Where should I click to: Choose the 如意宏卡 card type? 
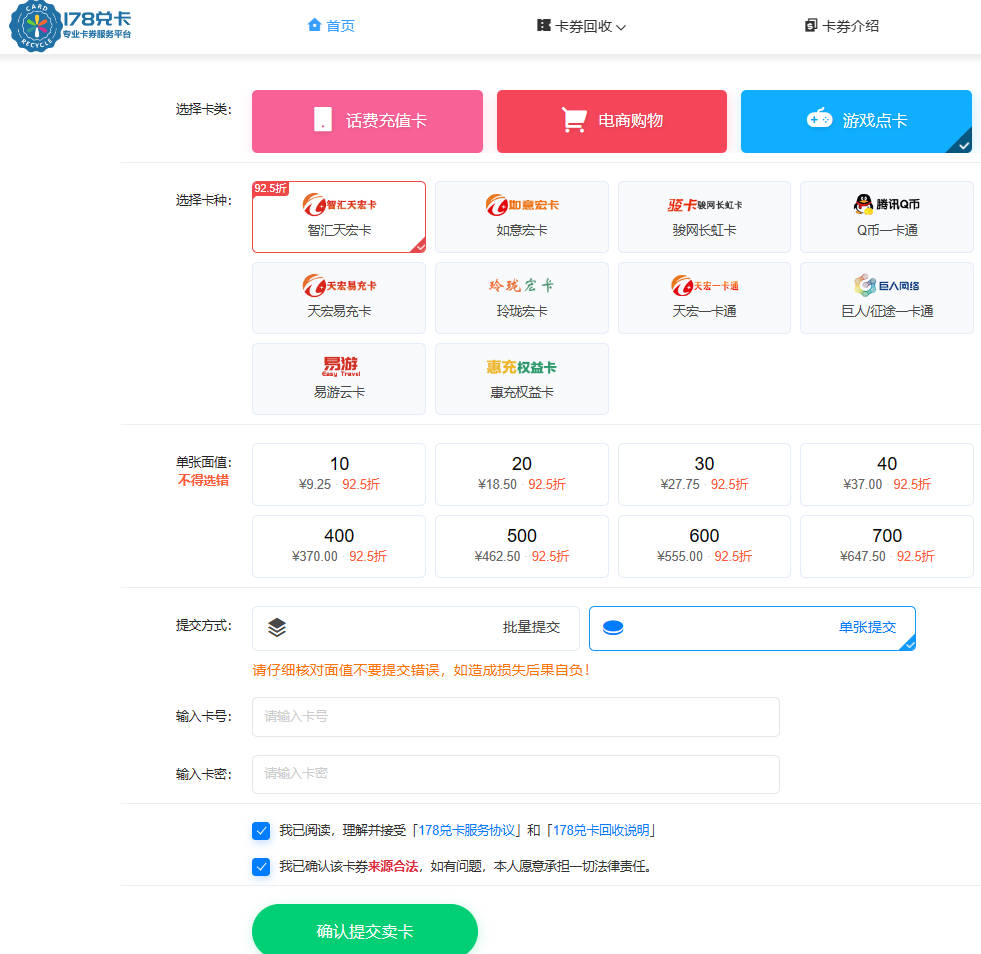click(x=522, y=217)
